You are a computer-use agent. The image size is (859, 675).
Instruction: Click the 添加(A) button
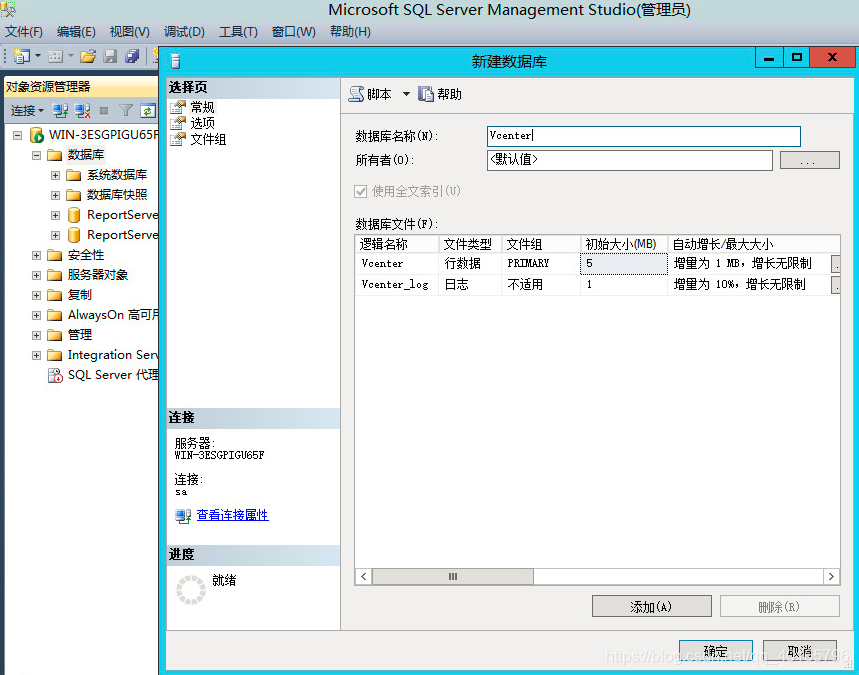point(651,607)
